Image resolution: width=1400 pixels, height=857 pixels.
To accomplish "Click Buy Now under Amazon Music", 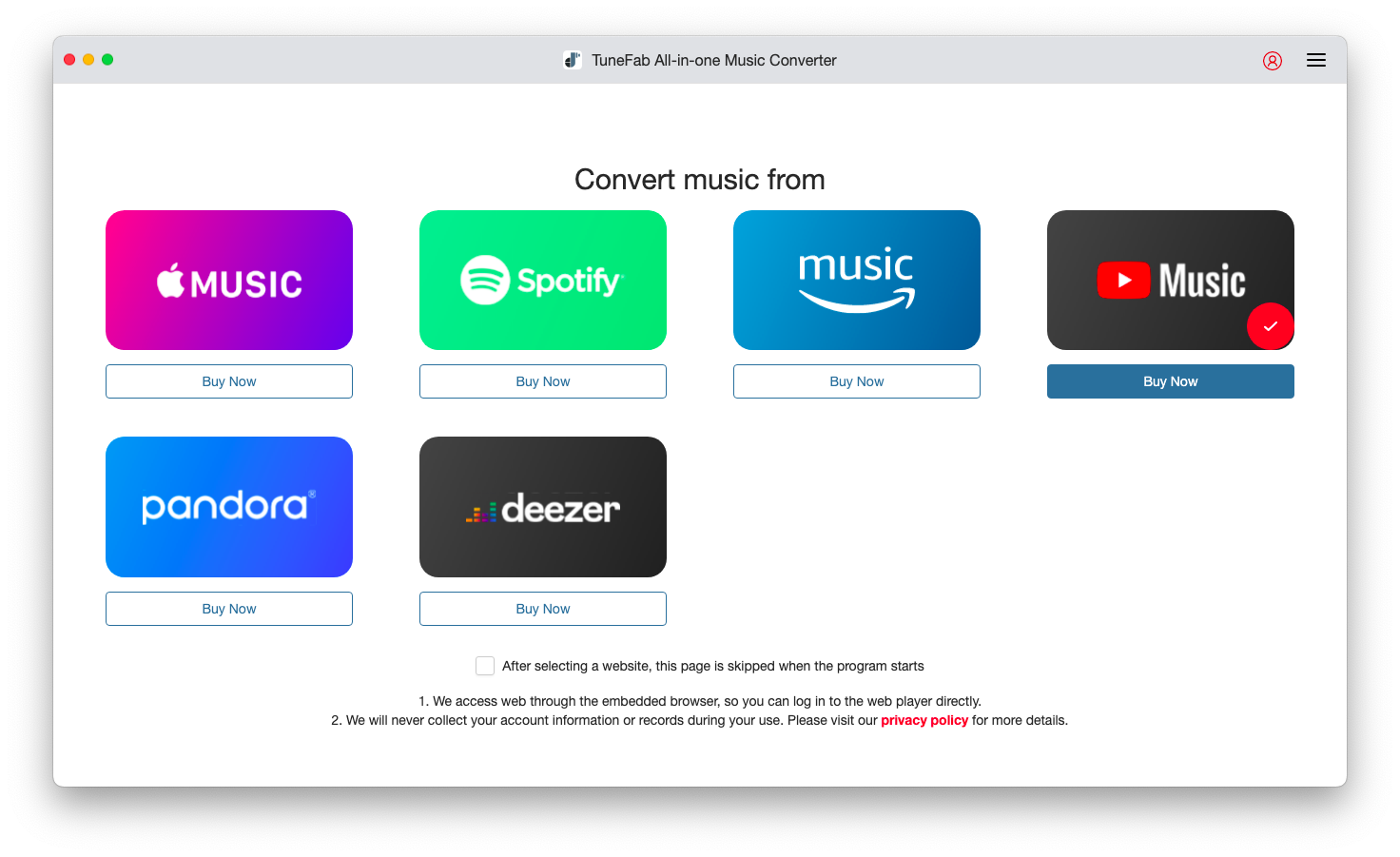I will (857, 381).
